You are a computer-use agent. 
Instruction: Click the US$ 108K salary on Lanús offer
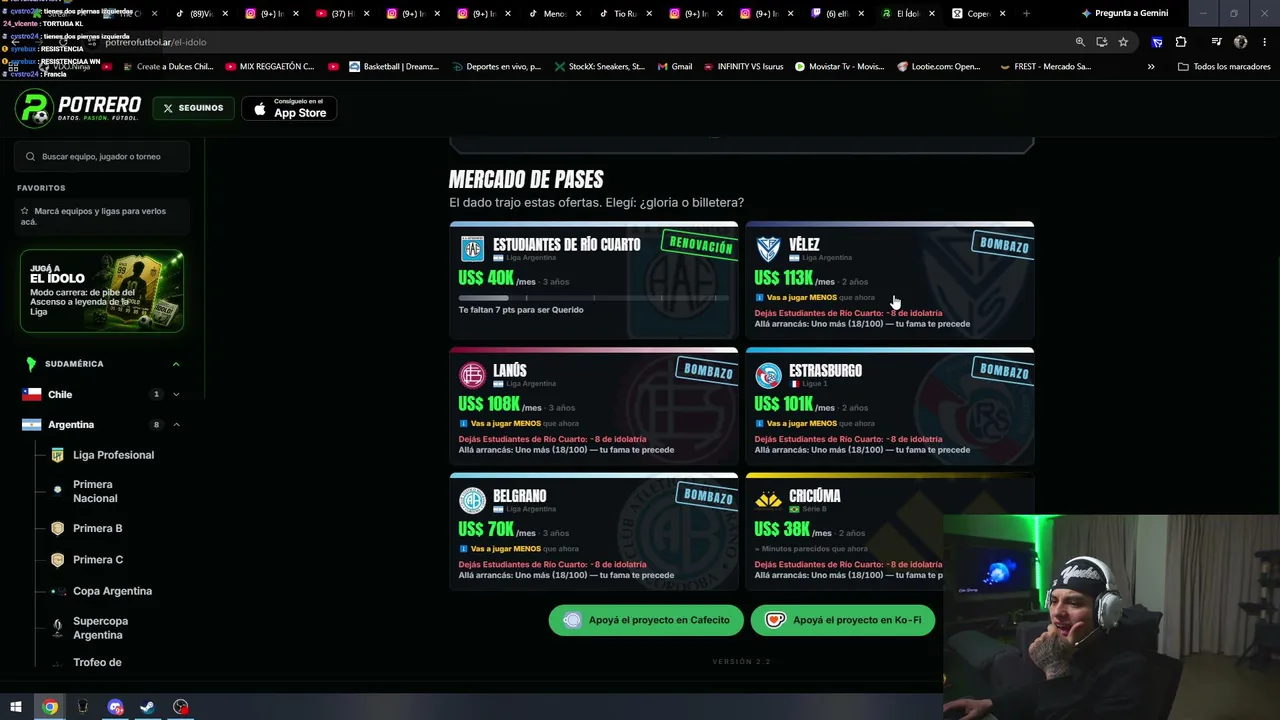click(489, 404)
